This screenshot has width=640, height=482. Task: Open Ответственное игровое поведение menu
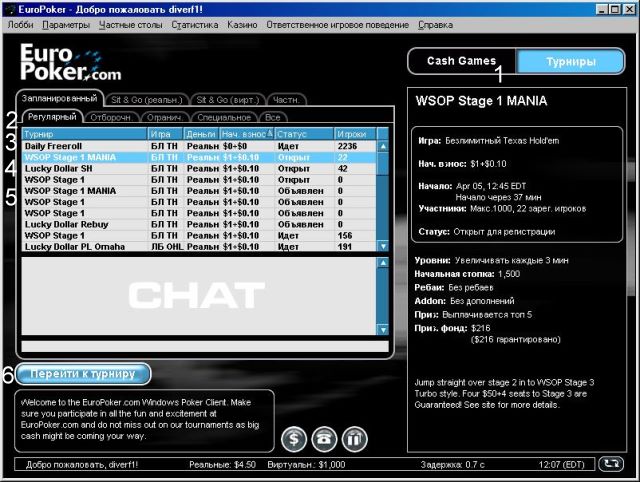point(338,25)
